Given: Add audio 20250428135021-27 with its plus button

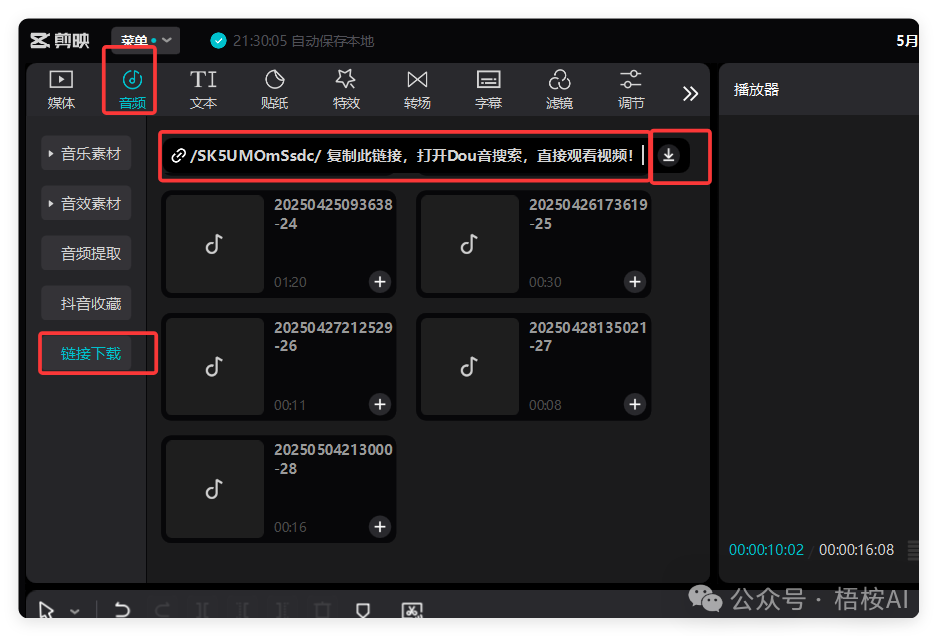Looking at the screenshot, I should (x=635, y=404).
